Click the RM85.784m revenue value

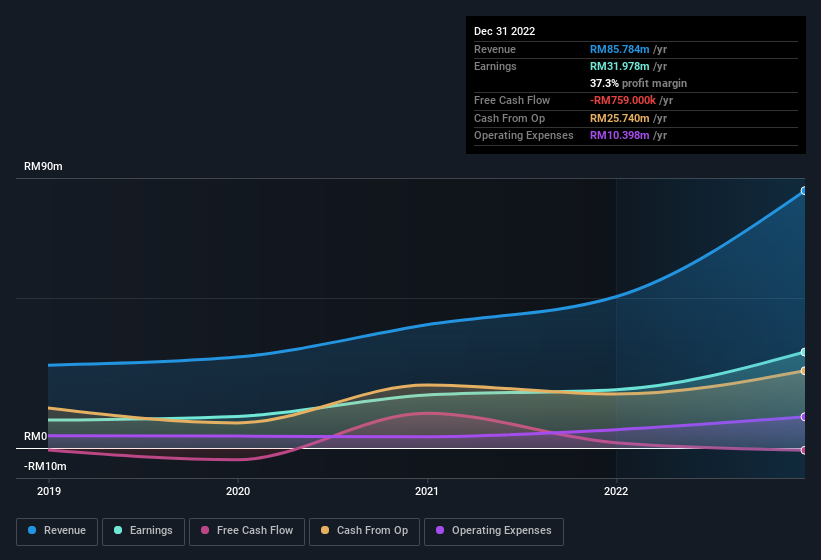pyautogui.click(x=619, y=49)
